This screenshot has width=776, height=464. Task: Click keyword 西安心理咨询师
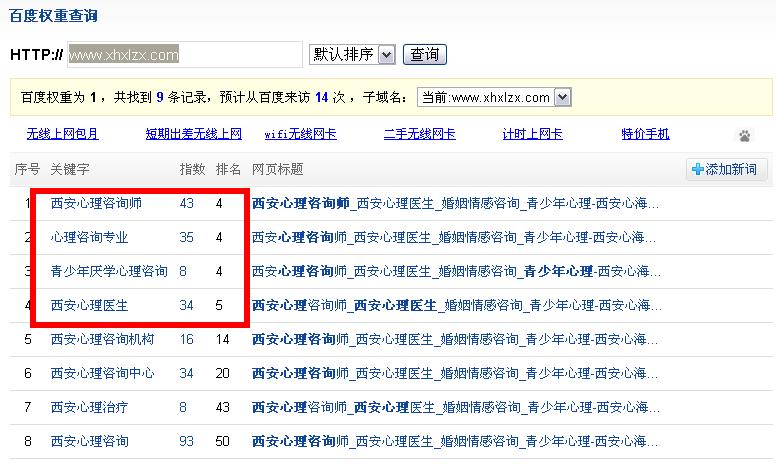click(x=96, y=203)
